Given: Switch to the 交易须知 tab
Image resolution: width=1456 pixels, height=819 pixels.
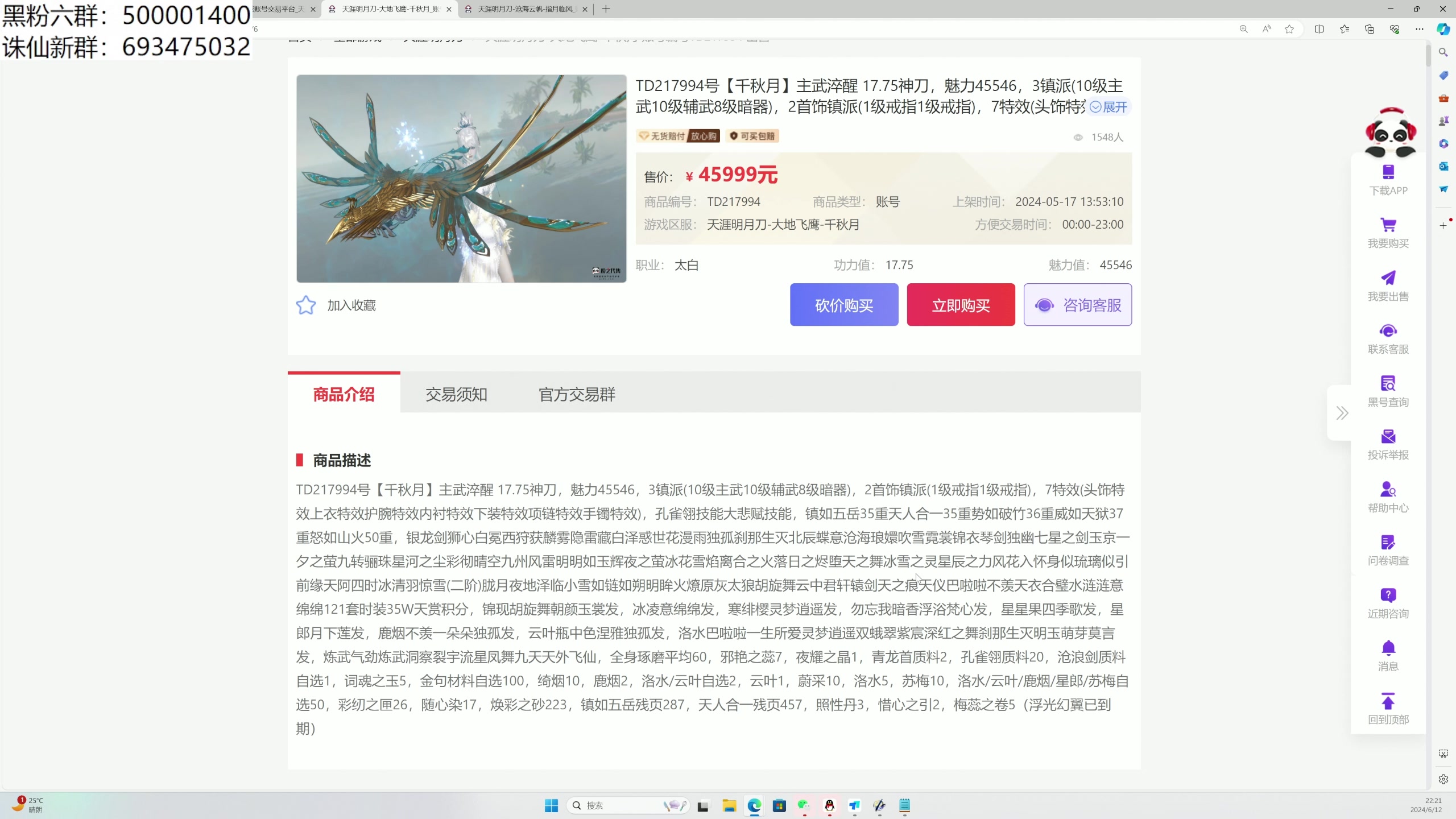Looking at the screenshot, I should (x=456, y=394).
